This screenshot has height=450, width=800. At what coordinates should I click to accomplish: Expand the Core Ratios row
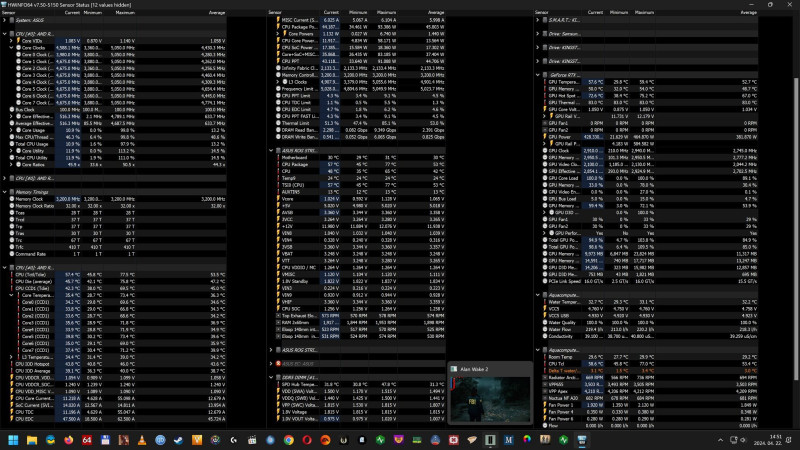[x=11, y=164]
